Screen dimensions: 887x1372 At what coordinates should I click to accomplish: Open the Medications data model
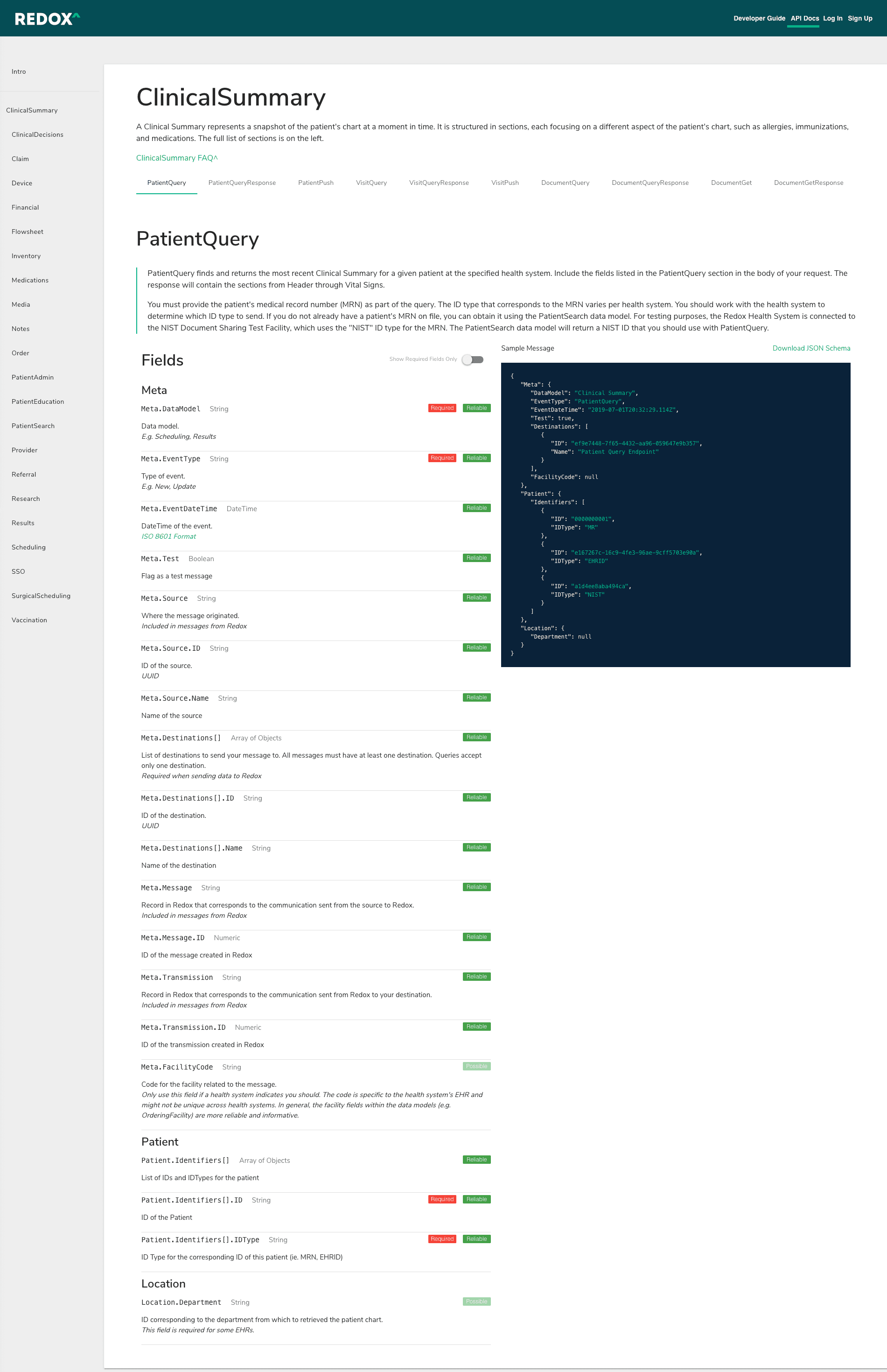30,280
